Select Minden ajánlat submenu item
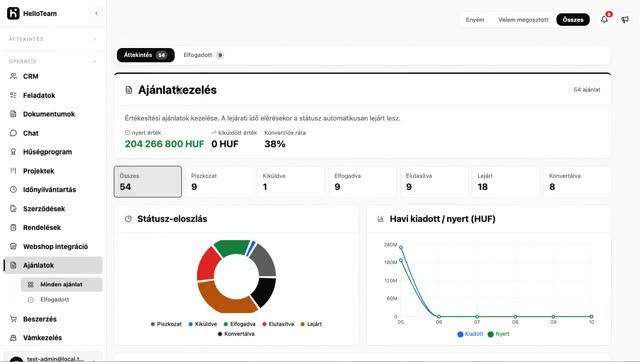The height and width of the screenshot is (362, 640). [62, 284]
